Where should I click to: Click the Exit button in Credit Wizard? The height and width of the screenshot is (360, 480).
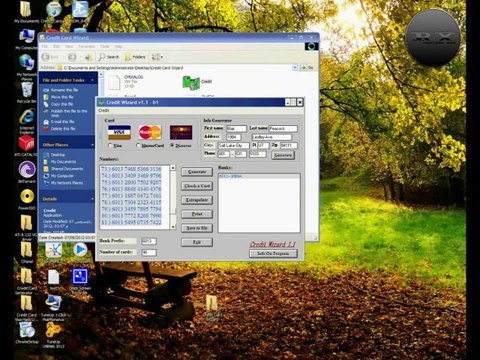197,242
